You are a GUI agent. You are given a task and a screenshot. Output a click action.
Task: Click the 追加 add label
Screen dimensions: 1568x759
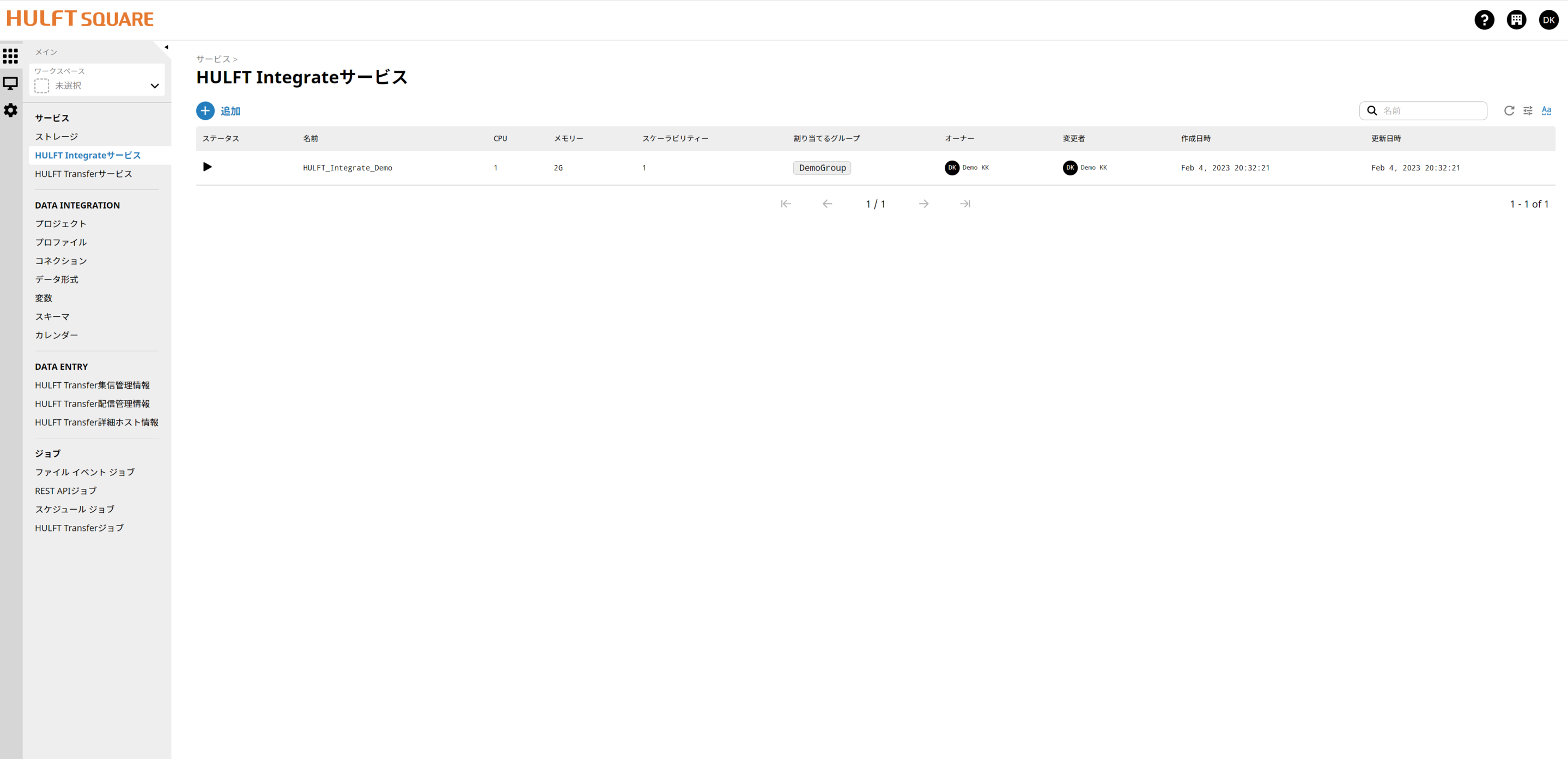point(230,111)
